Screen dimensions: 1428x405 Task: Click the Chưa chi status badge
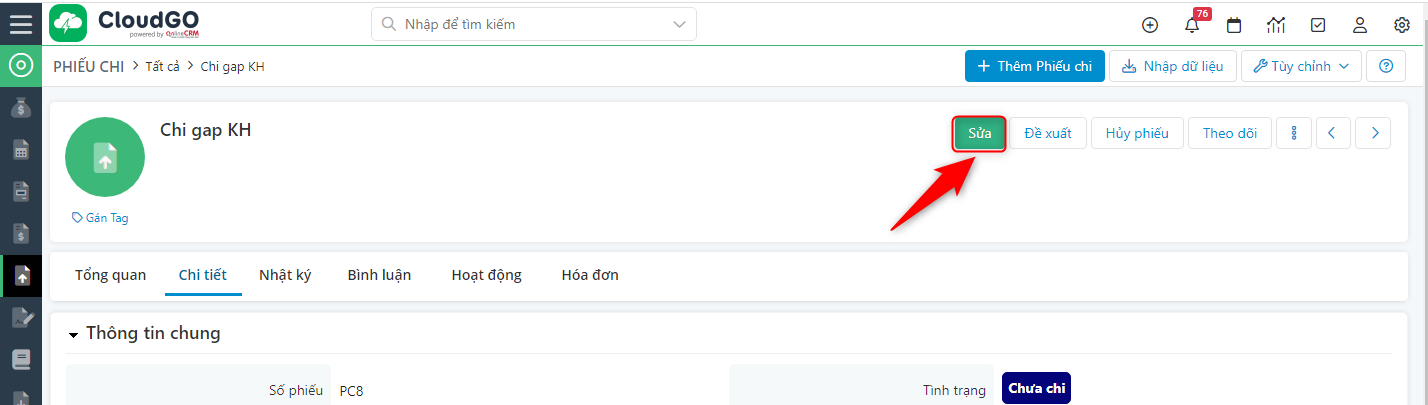1036,388
